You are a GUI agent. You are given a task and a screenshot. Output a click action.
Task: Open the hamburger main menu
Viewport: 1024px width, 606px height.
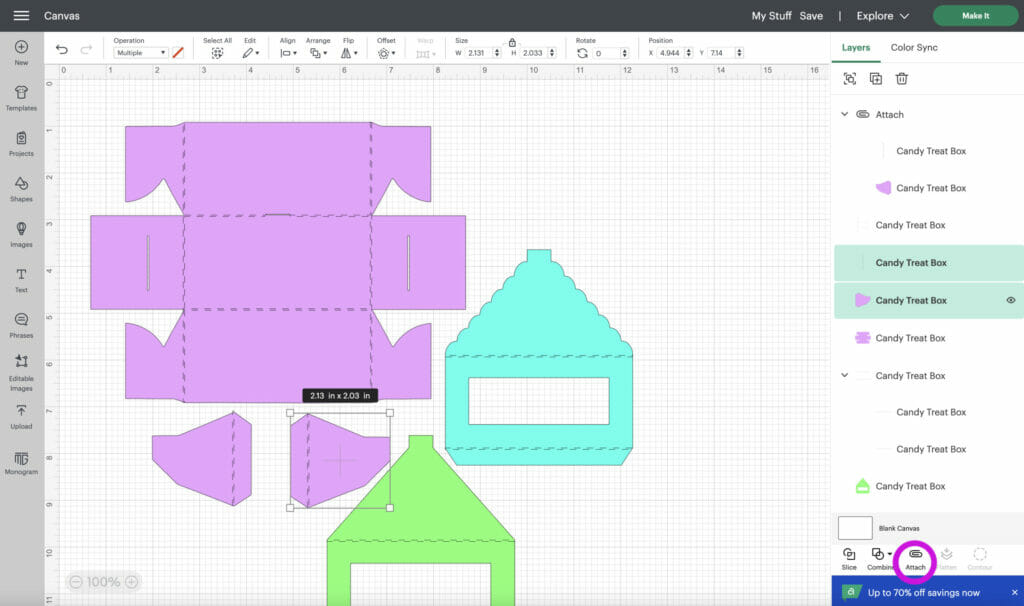coord(21,16)
